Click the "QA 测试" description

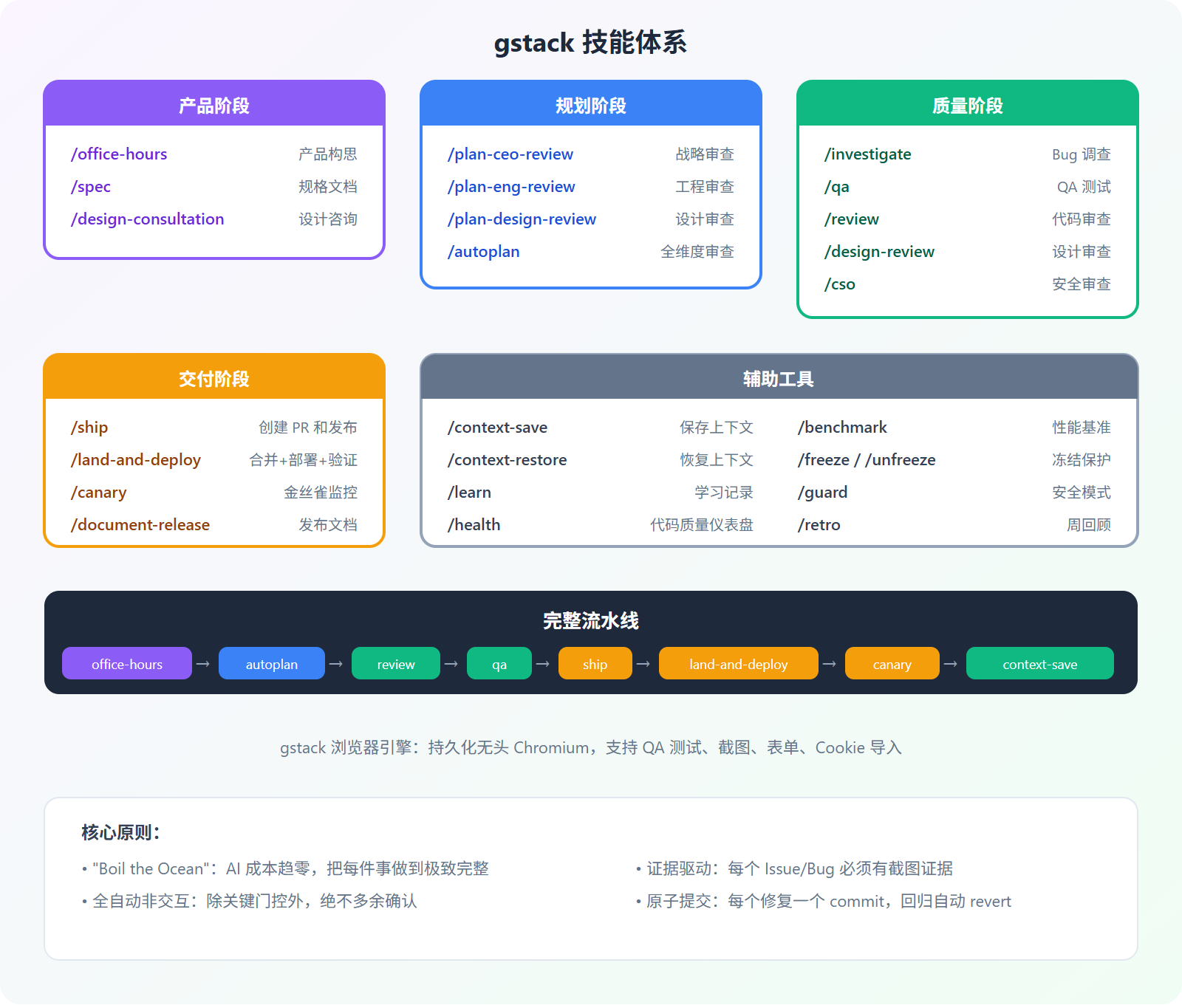(x=1084, y=186)
